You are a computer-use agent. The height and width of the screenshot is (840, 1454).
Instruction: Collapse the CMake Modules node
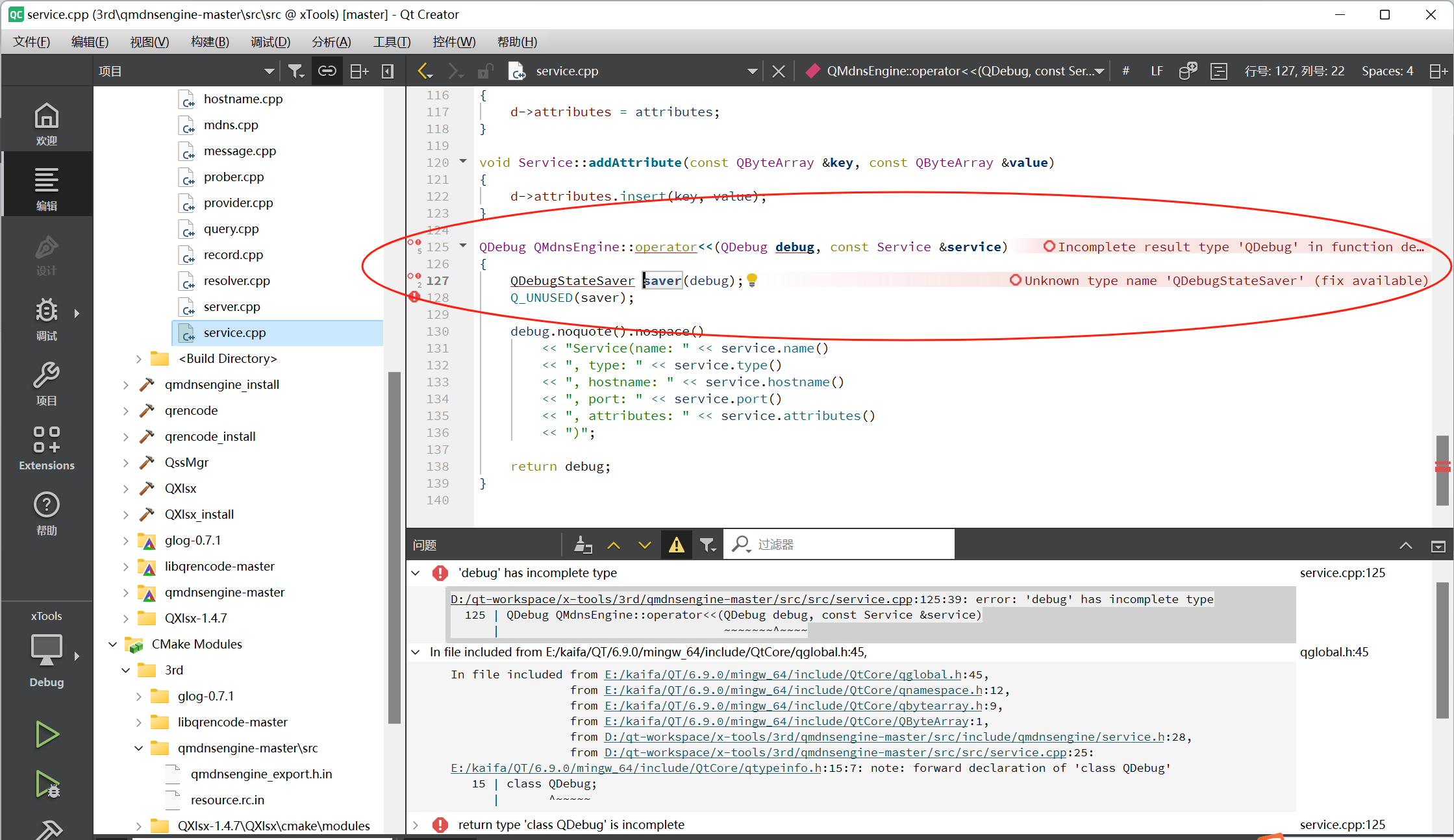point(112,644)
